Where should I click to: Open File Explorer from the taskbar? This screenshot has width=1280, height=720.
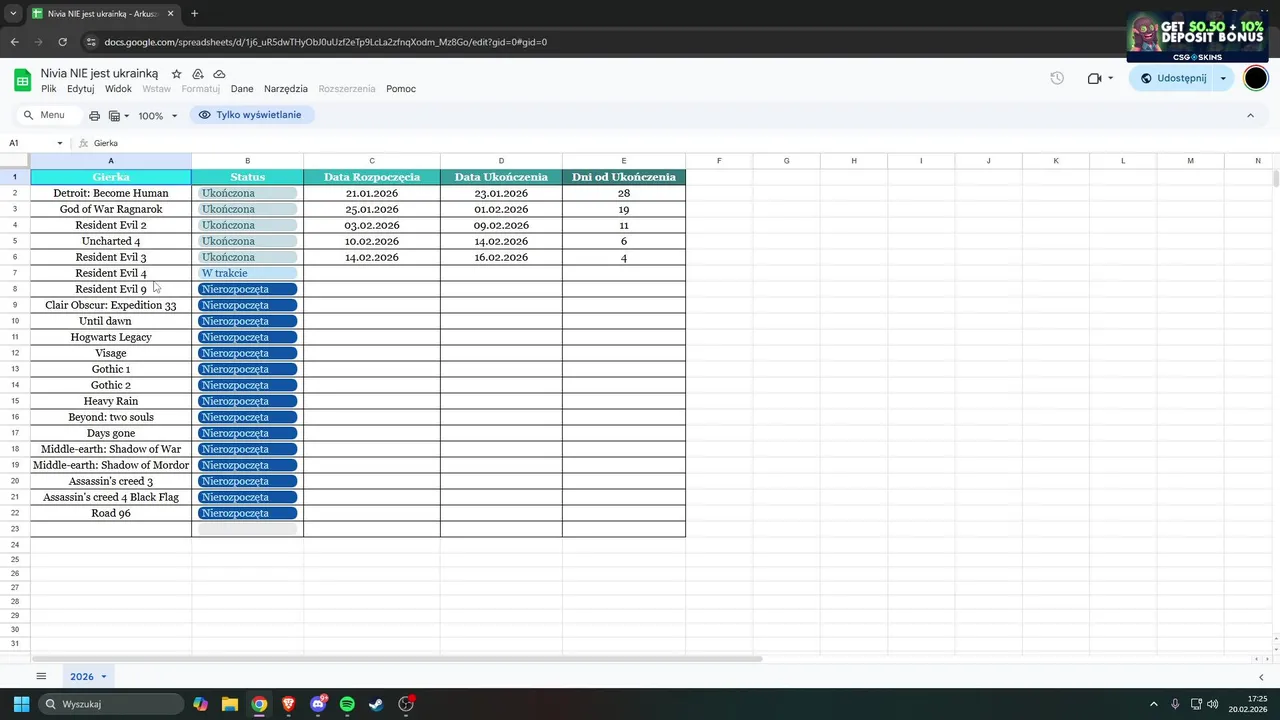tap(230, 704)
